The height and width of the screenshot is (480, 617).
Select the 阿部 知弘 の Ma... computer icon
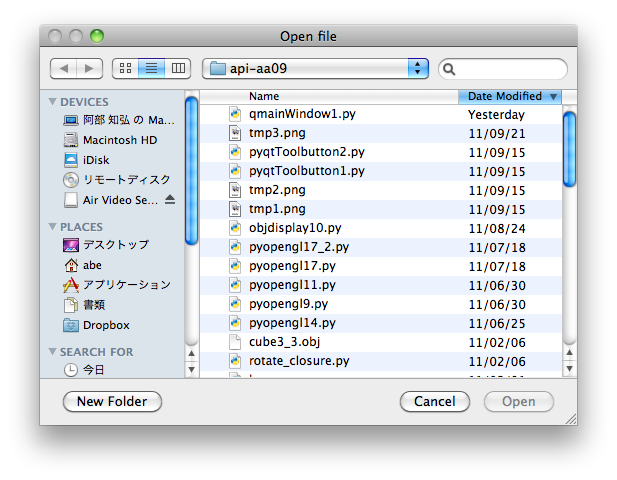pos(71,120)
